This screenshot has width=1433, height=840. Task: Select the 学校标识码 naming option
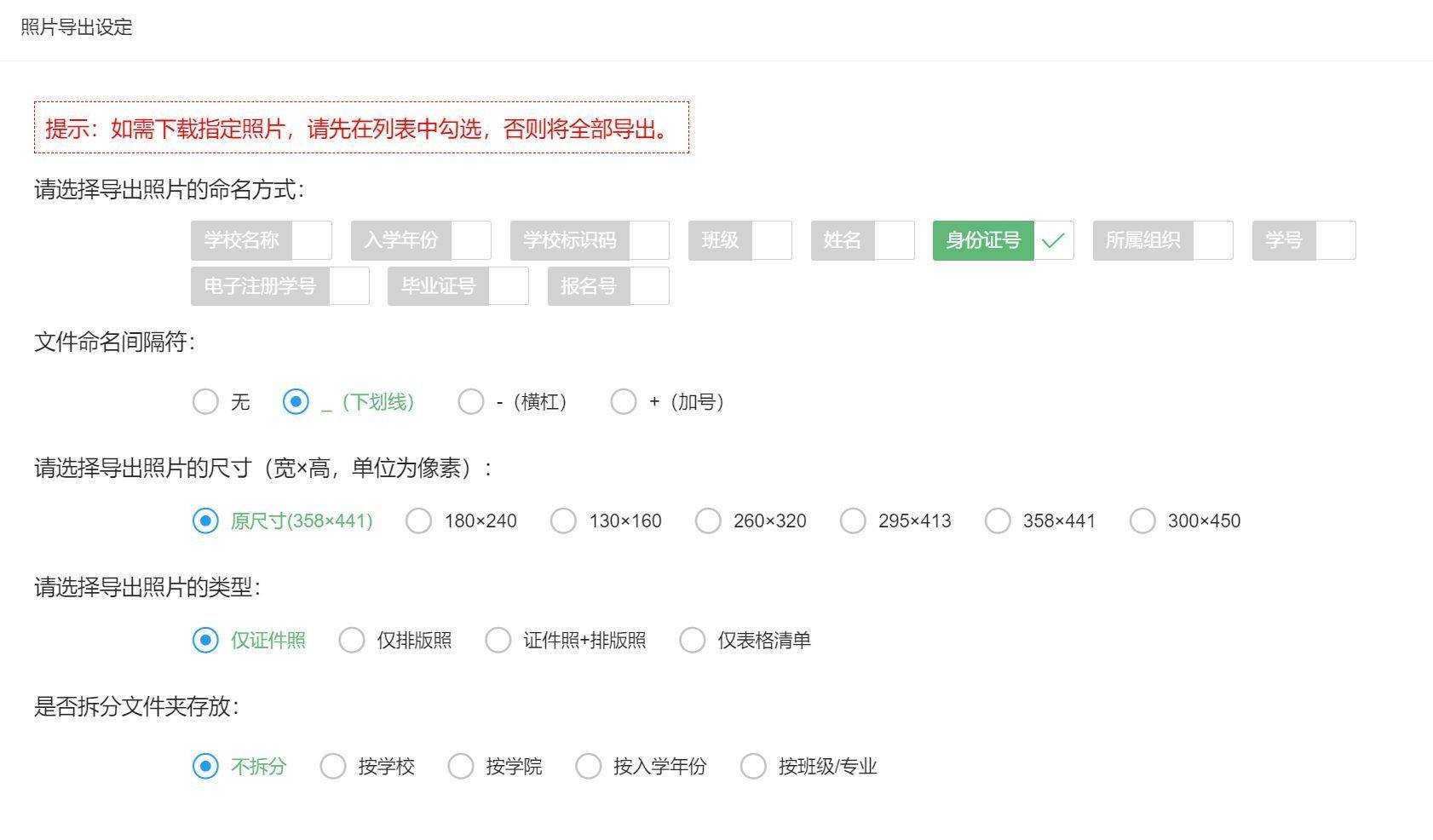(x=572, y=239)
